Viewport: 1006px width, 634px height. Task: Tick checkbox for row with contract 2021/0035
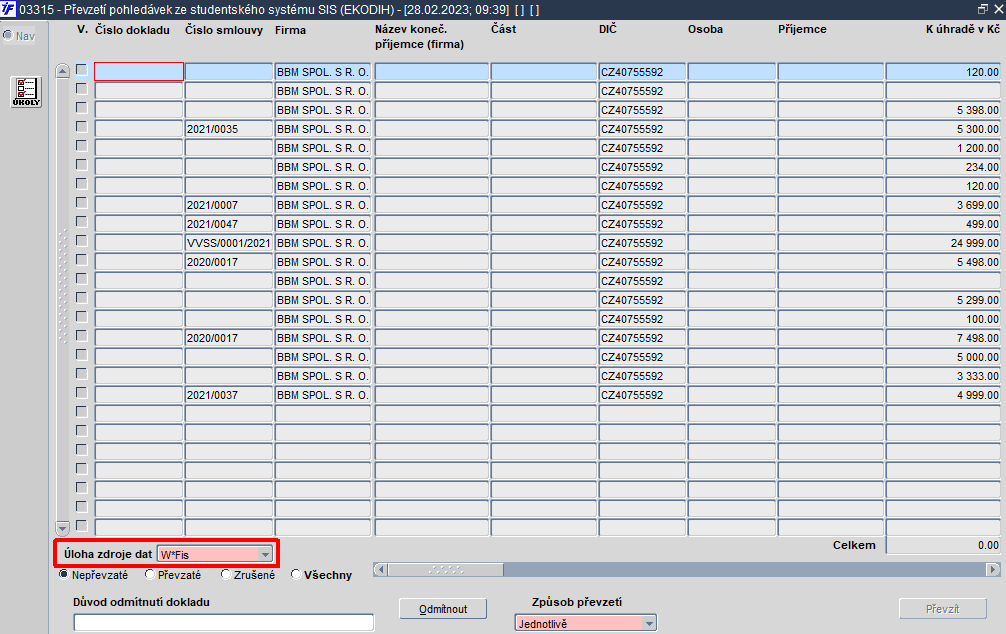click(x=81, y=126)
